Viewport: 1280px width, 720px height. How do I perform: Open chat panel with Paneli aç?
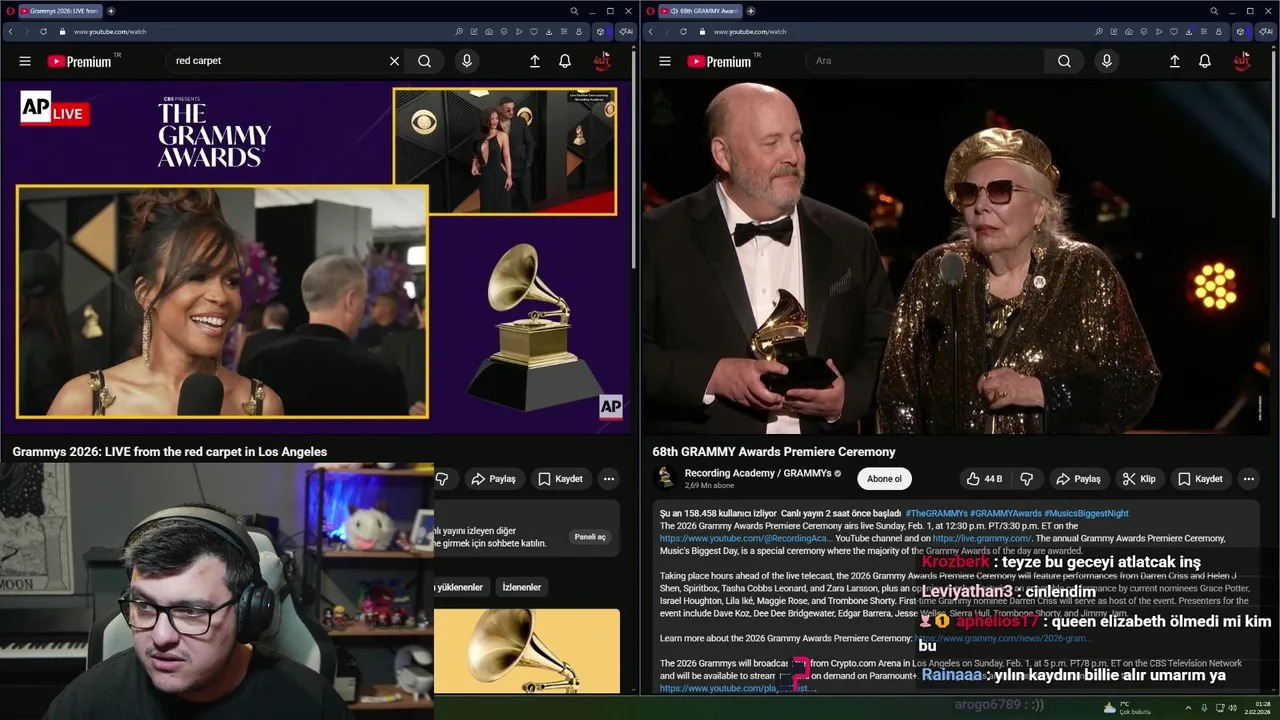coord(590,537)
